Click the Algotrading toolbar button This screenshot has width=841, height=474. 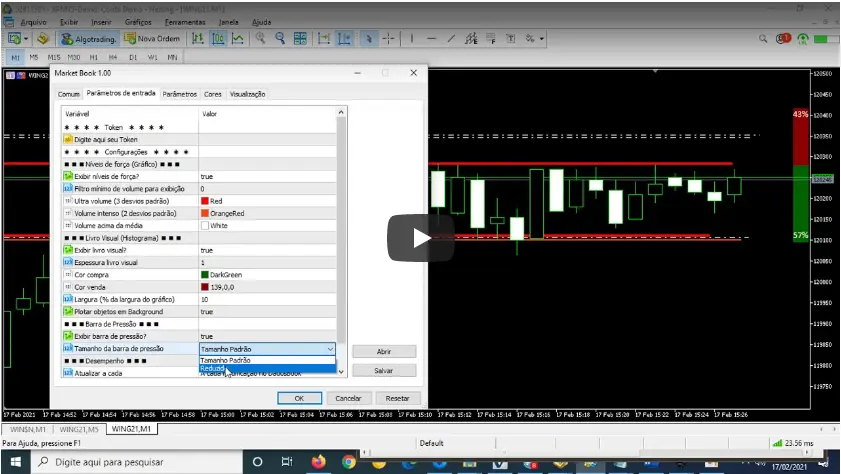click(89, 39)
